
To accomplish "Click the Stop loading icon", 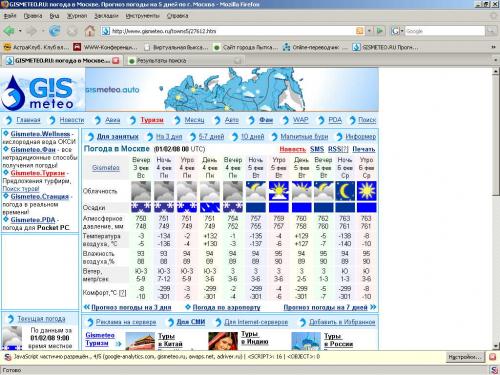I will tap(72, 31).
